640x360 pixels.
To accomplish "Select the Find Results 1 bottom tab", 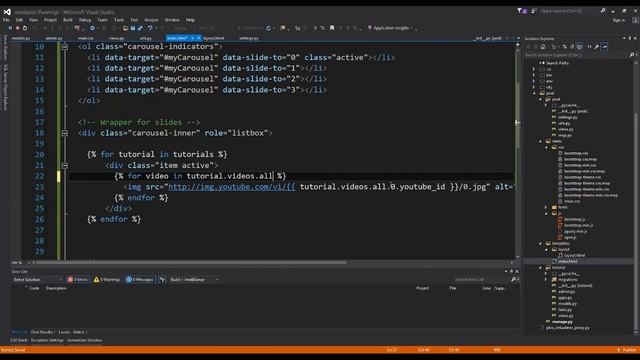I will click(x=42, y=332).
